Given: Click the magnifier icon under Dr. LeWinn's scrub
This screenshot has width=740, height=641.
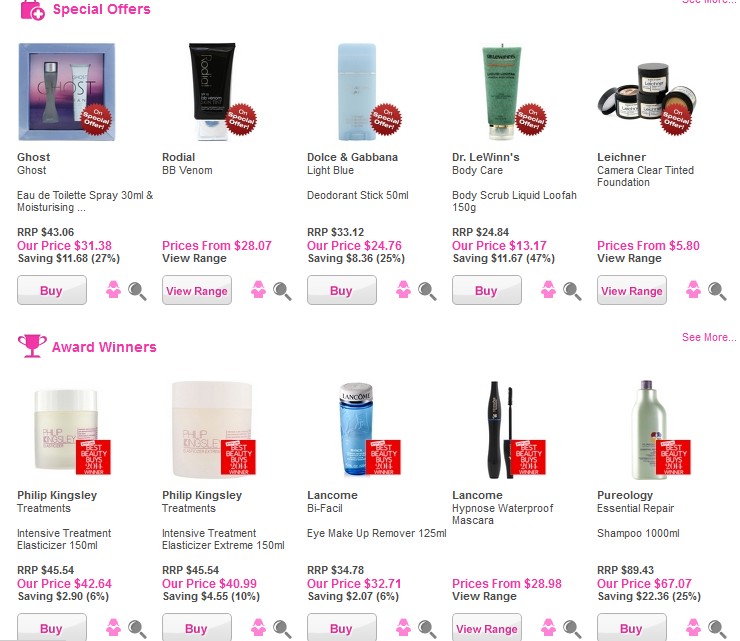Looking at the screenshot, I should tap(572, 291).
